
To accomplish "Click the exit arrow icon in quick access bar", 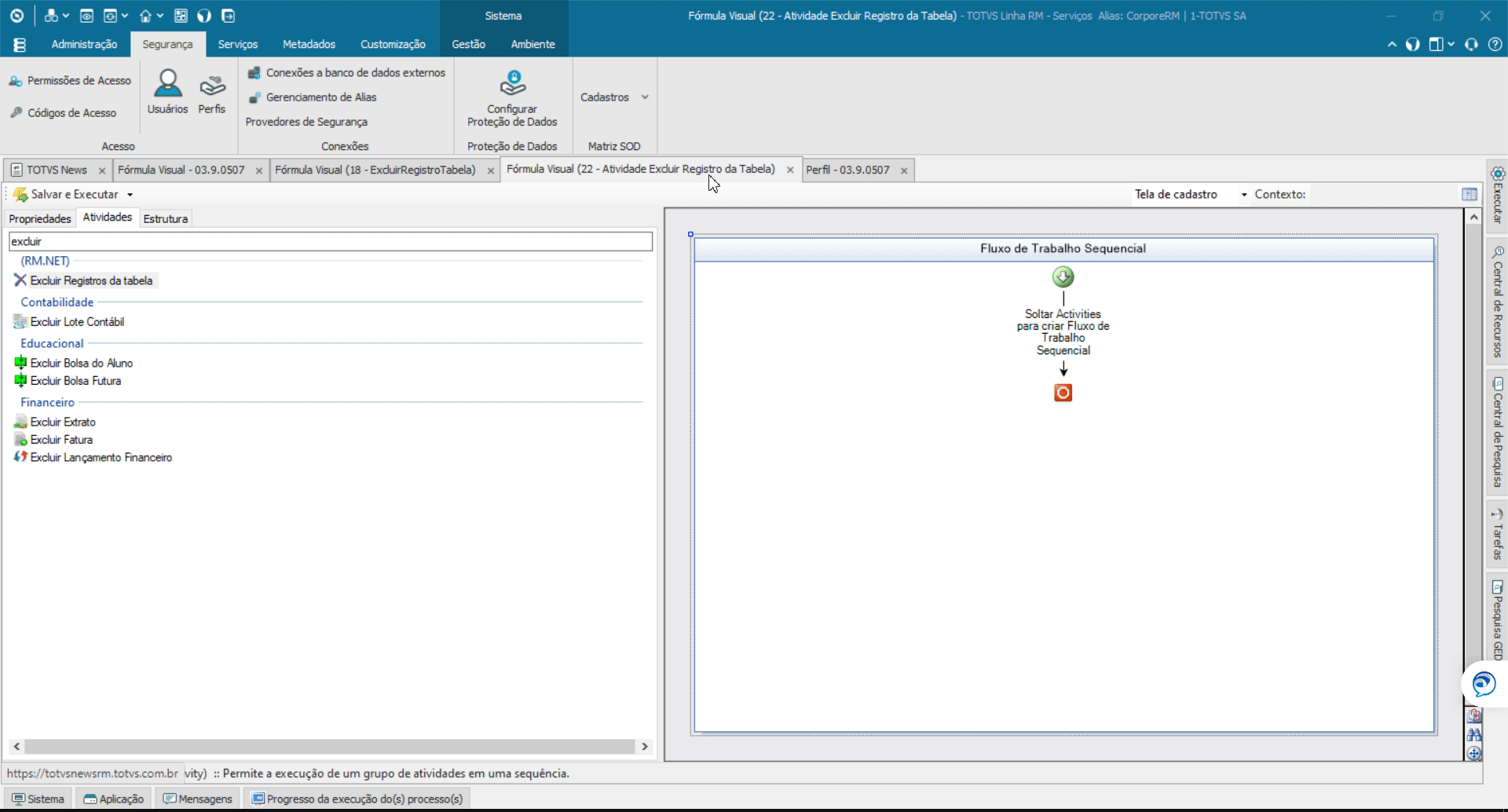I will coord(228,16).
